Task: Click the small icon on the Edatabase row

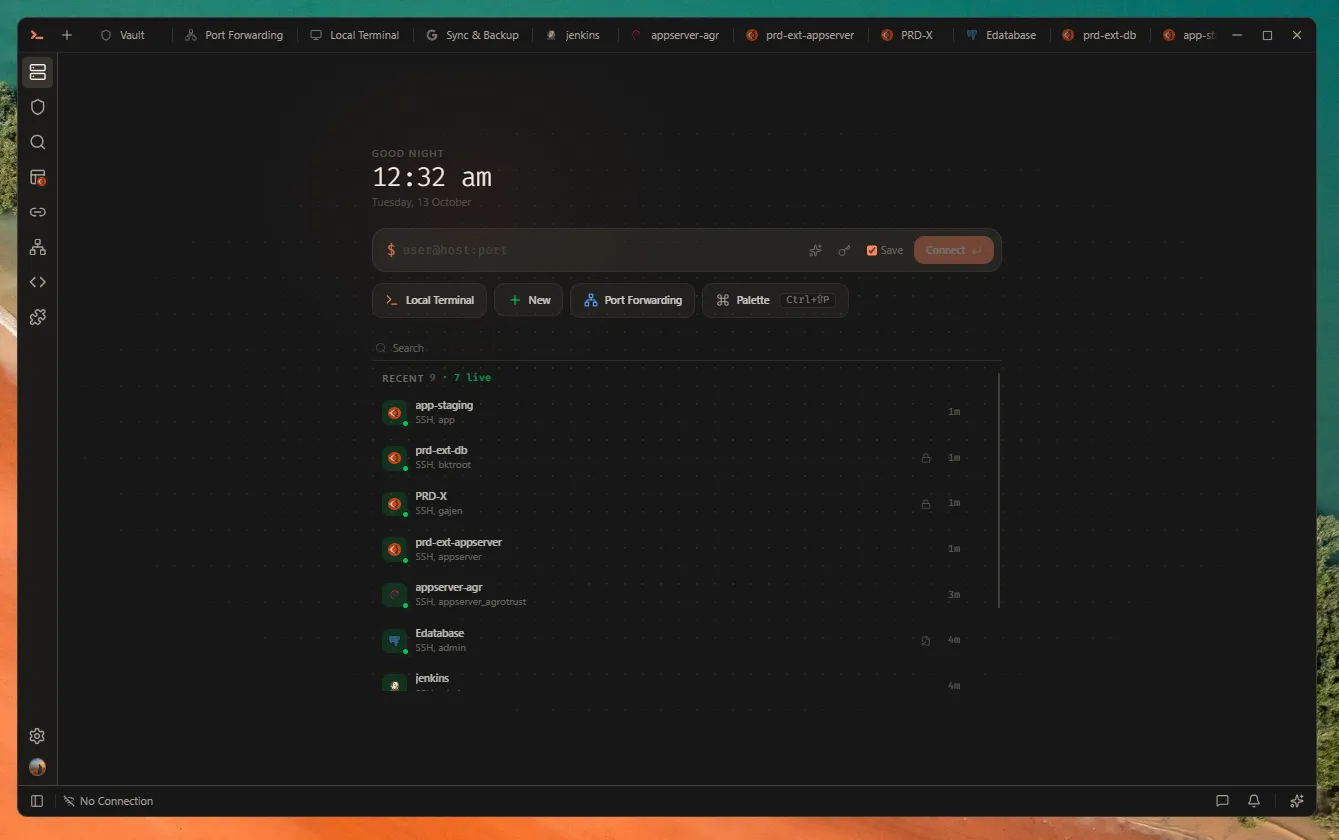Action: (926, 640)
